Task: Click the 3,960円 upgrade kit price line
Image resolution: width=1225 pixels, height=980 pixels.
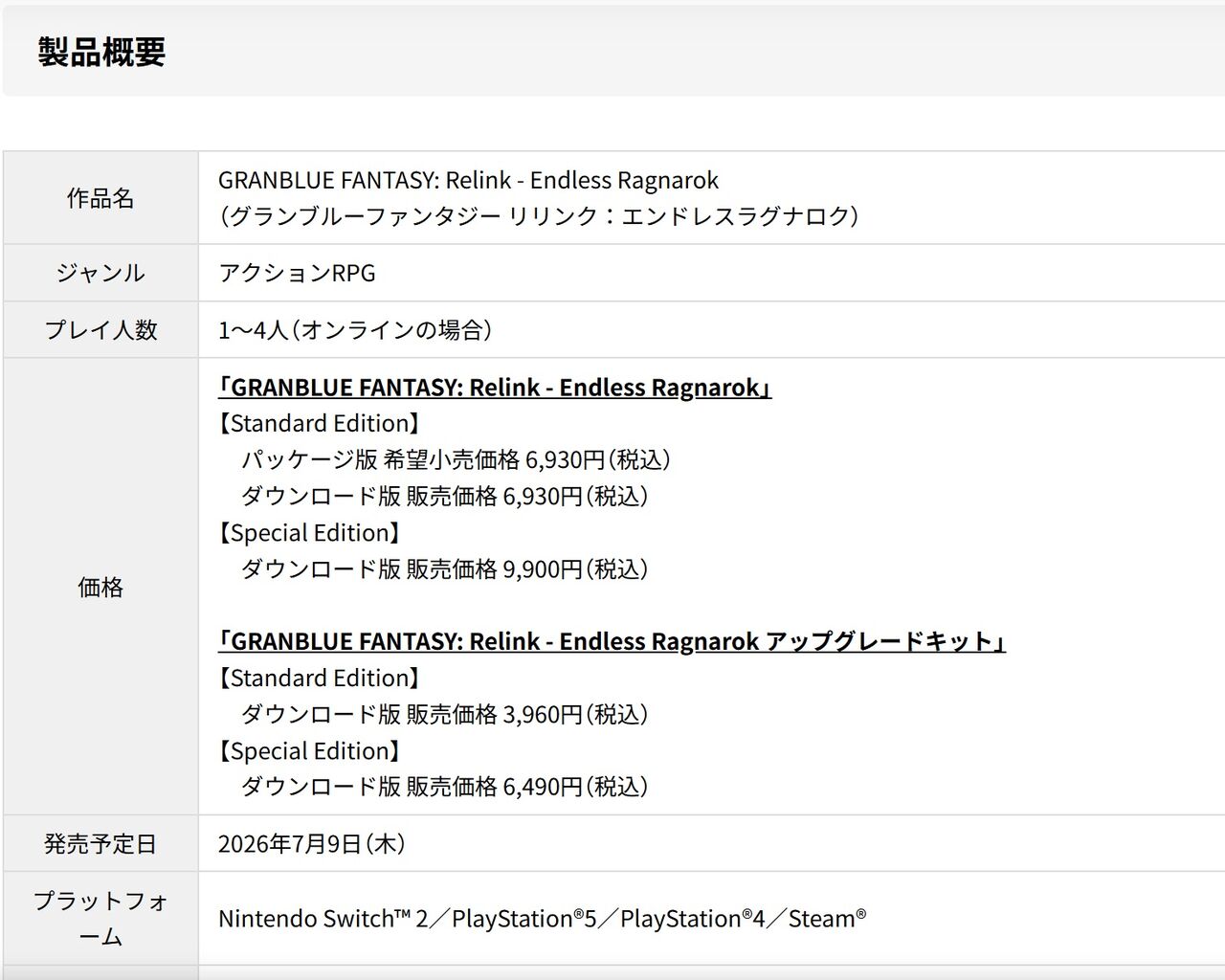Action: click(x=444, y=714)
